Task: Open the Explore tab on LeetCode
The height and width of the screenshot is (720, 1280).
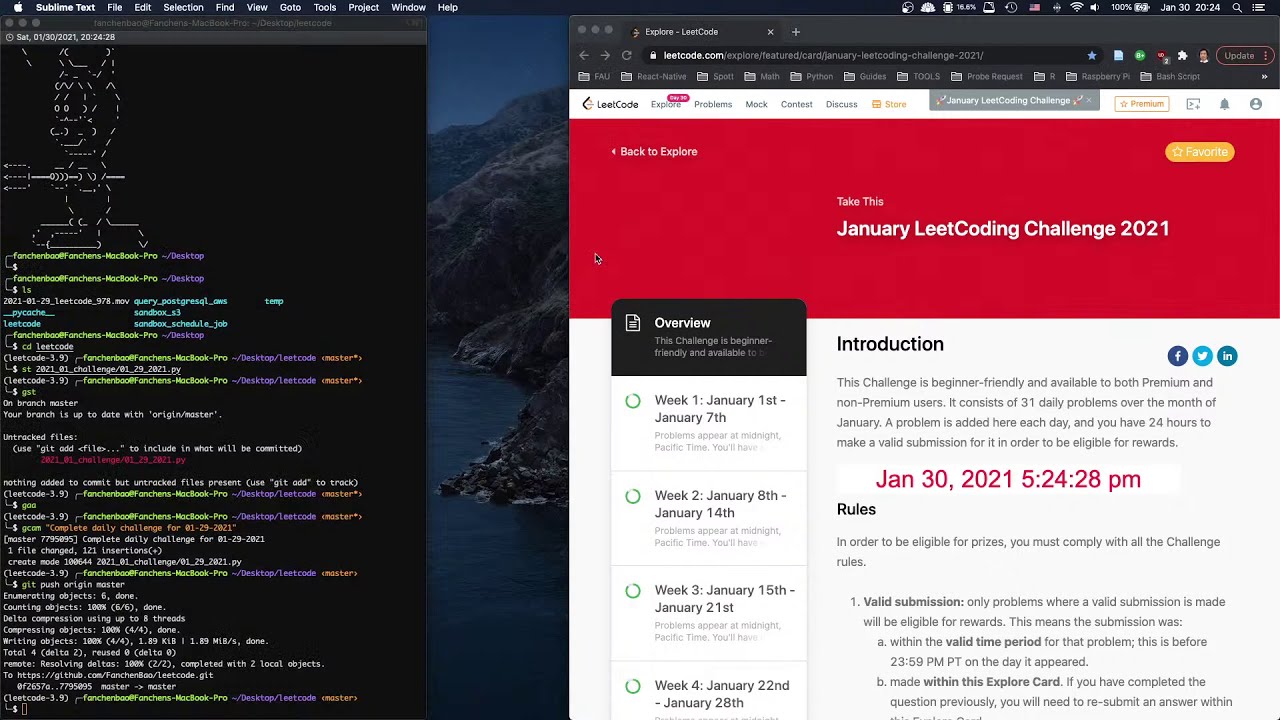Action: (x=666, y=104)
